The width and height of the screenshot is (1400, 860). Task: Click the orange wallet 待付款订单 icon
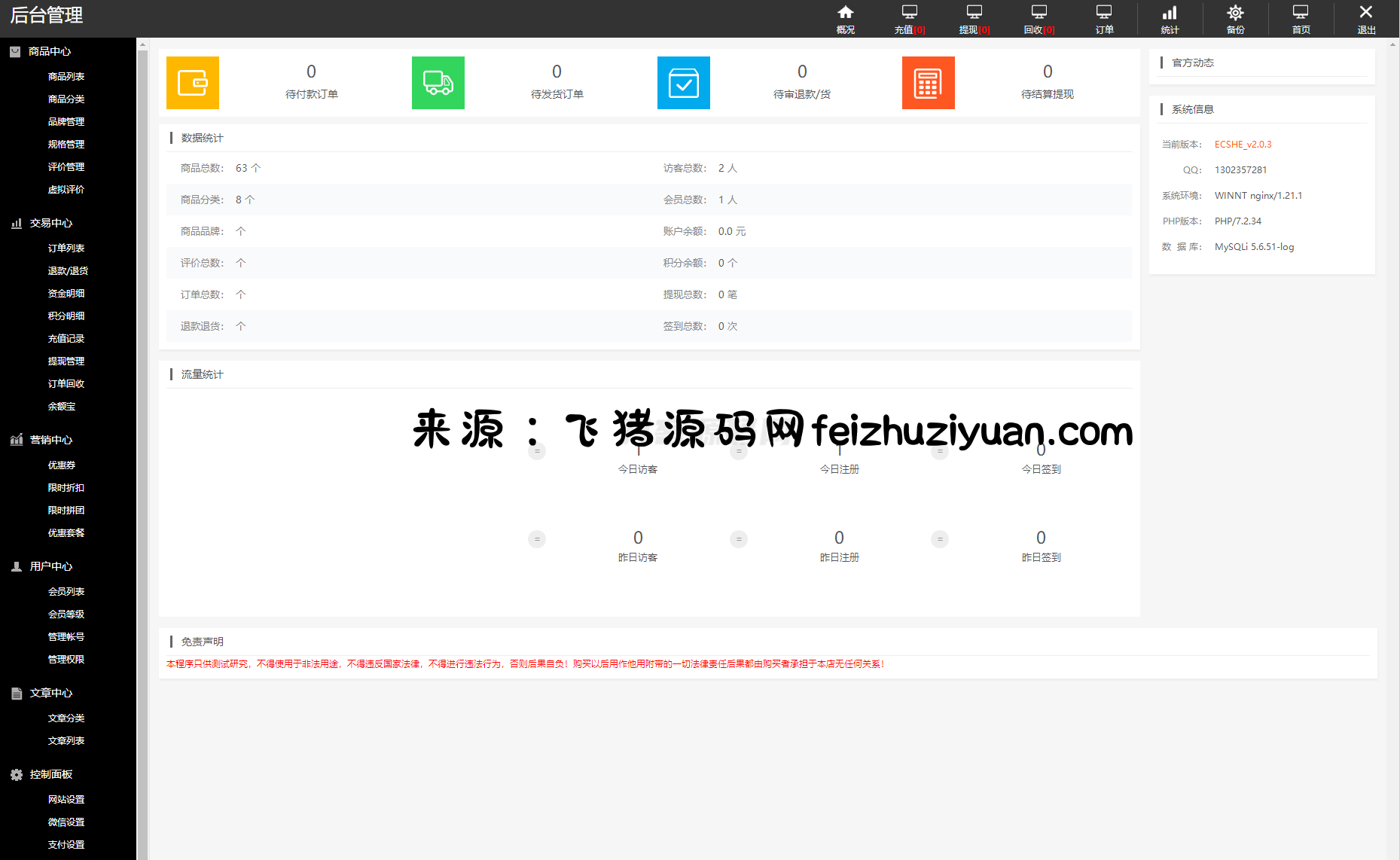(193, 83)
